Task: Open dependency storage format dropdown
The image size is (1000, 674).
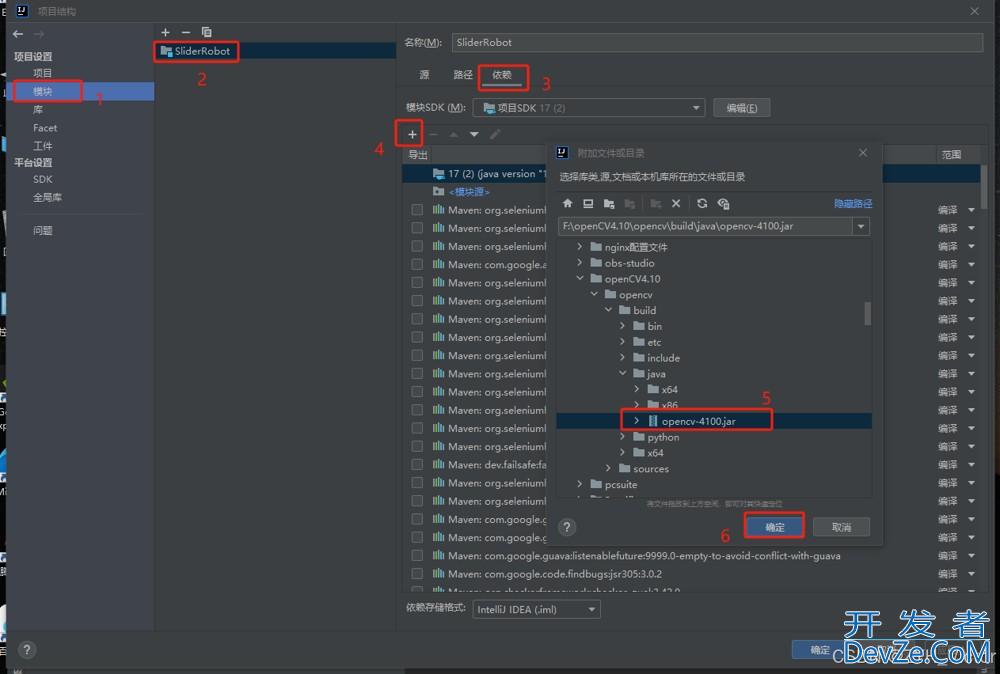Action: (x=536, y=610)
